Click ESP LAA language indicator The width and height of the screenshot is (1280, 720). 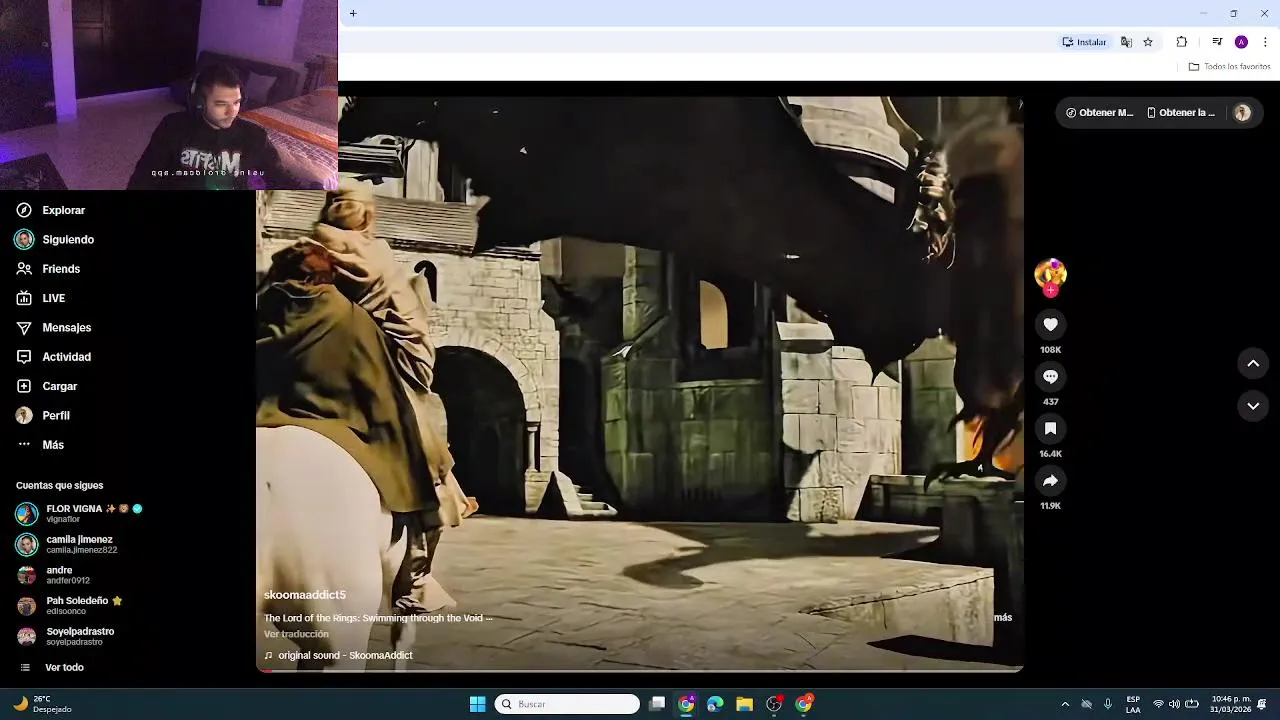[x=1133, y=704]
